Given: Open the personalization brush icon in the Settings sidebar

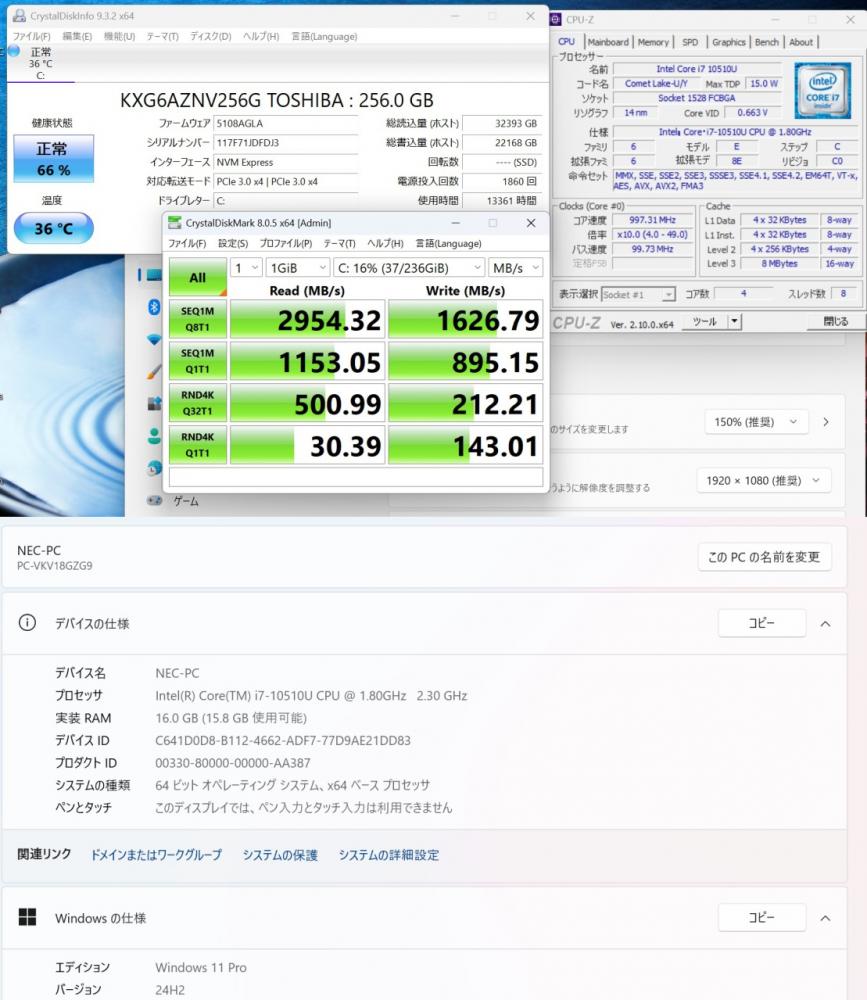Looking at the screenshot, I should click(x=154, y=371).
